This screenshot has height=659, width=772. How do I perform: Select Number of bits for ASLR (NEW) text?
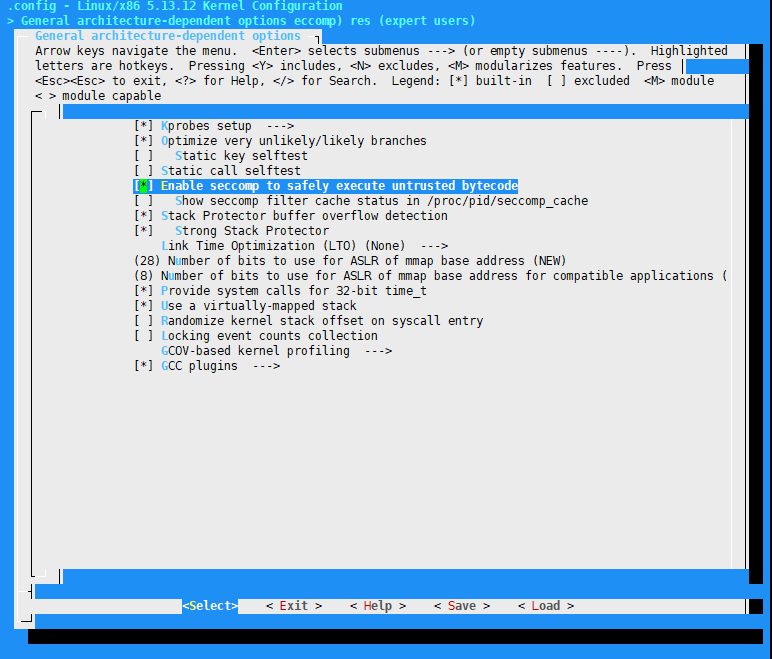367,261
